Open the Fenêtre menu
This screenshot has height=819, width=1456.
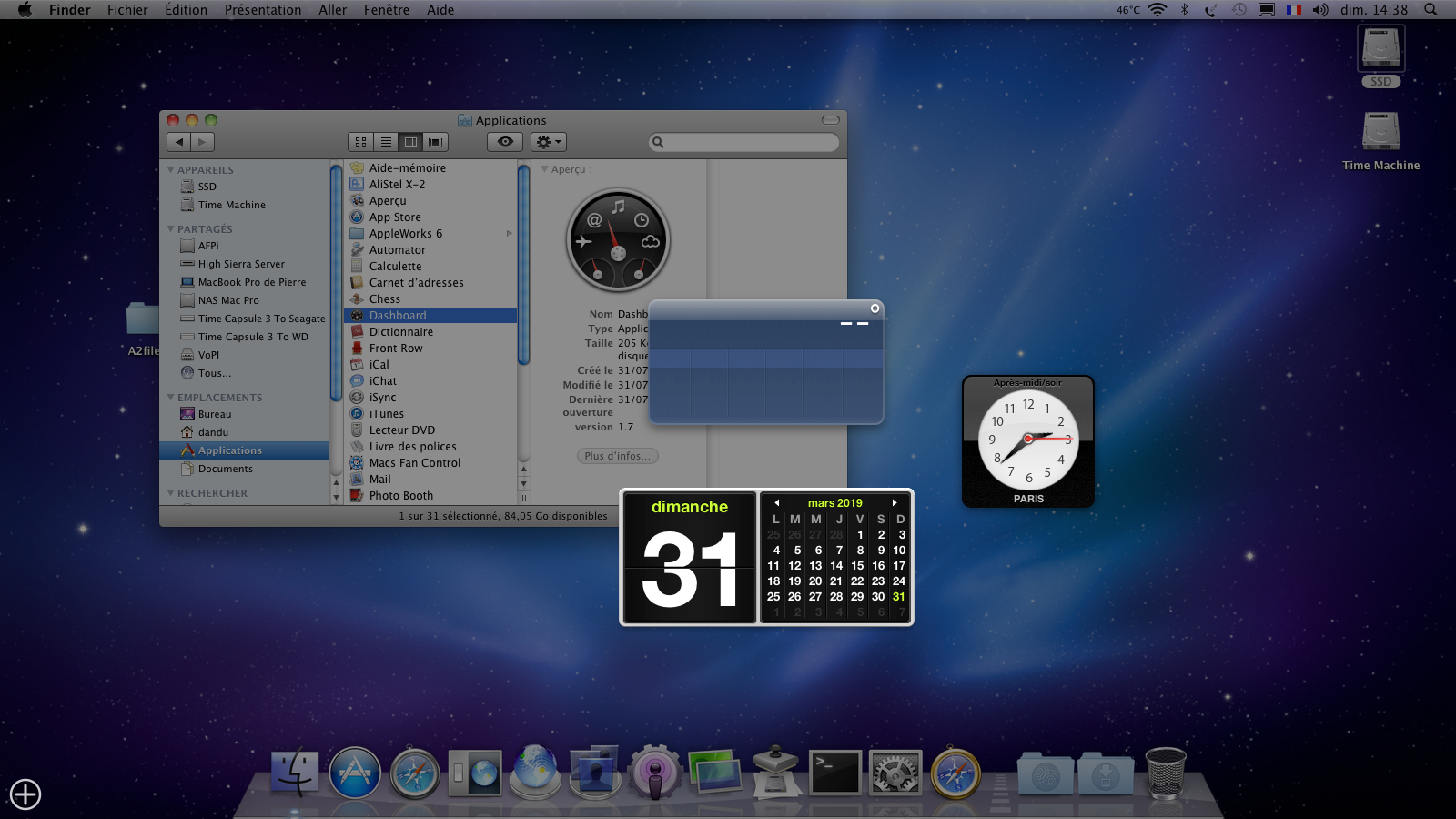(x=387, y=10)
